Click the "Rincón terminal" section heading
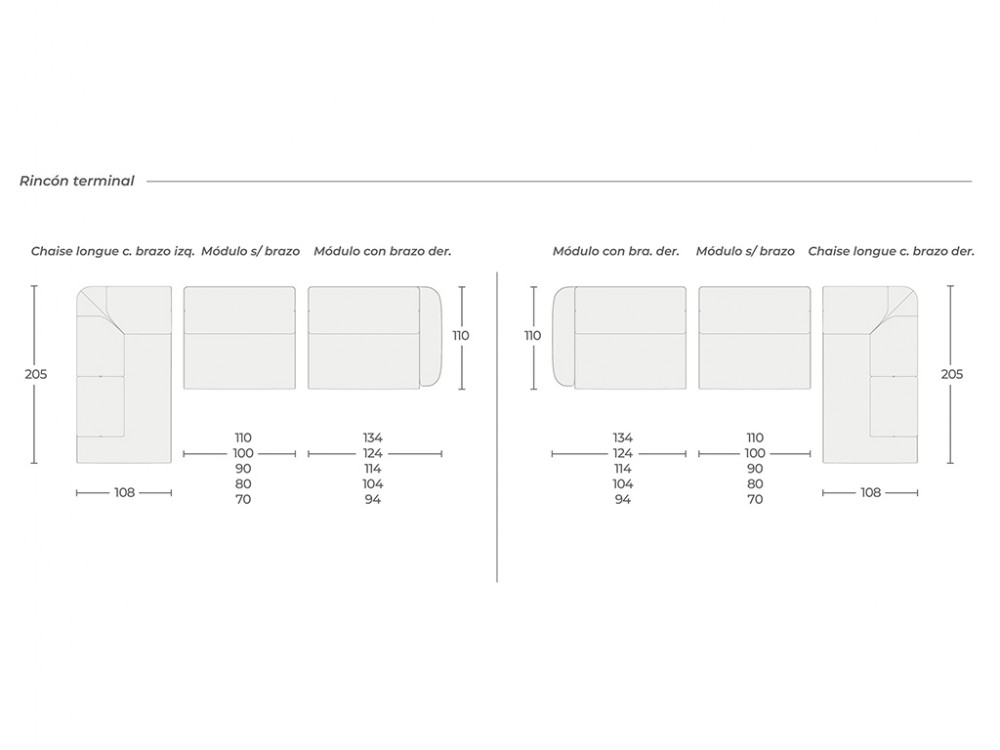The image size is (1000, 750). (77, 181)
